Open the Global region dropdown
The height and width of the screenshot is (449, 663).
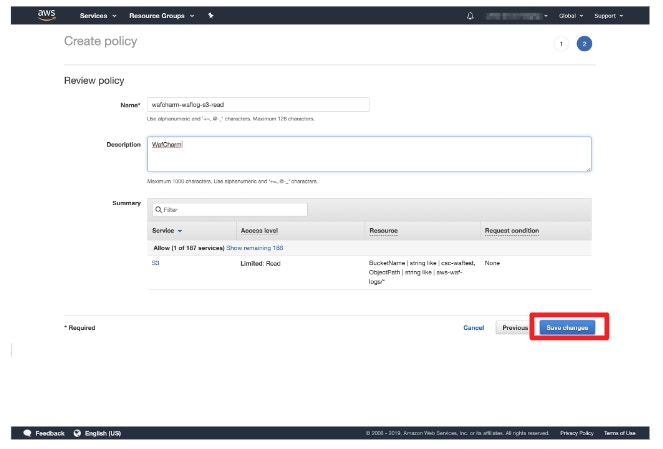pos(569,16)
